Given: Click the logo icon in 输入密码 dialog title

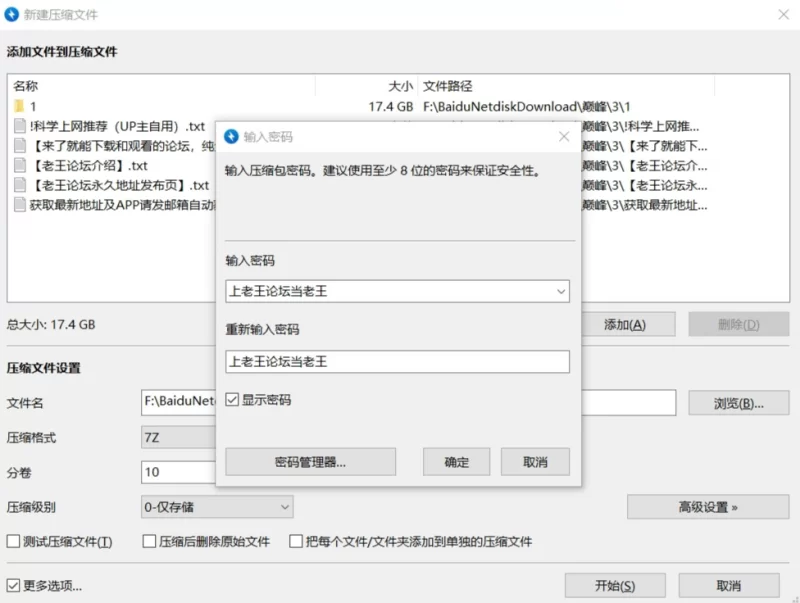Looking at the screenshot, I should click(x=231, y=136).
